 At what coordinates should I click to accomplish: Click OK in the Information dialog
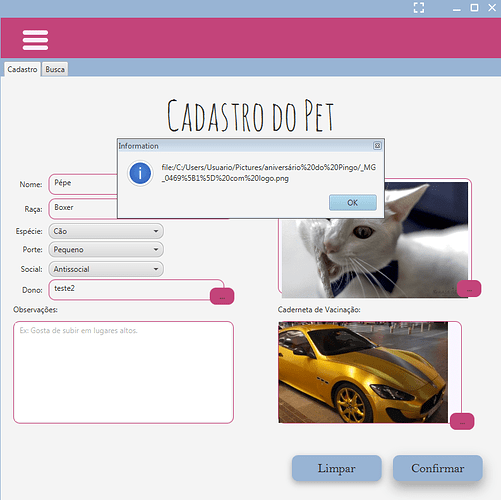click(353, 203)
